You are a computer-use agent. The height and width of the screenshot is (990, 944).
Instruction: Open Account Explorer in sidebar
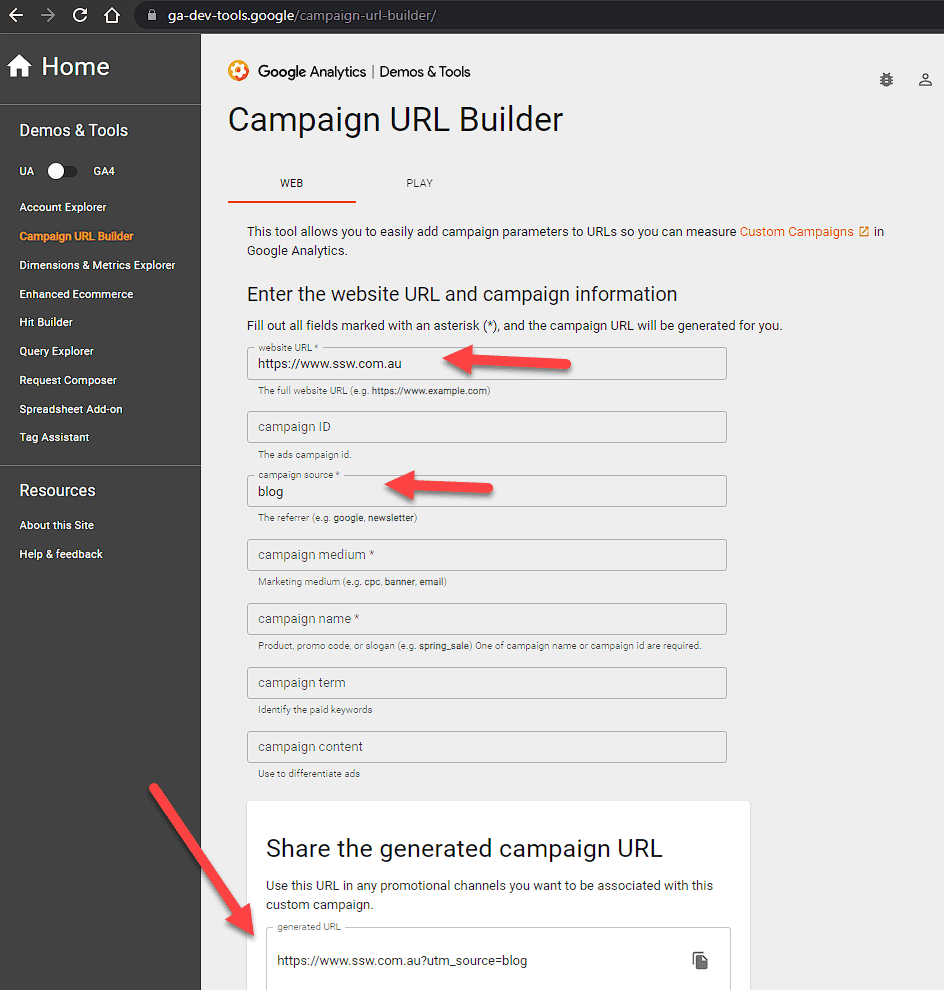tap(62, 207)
